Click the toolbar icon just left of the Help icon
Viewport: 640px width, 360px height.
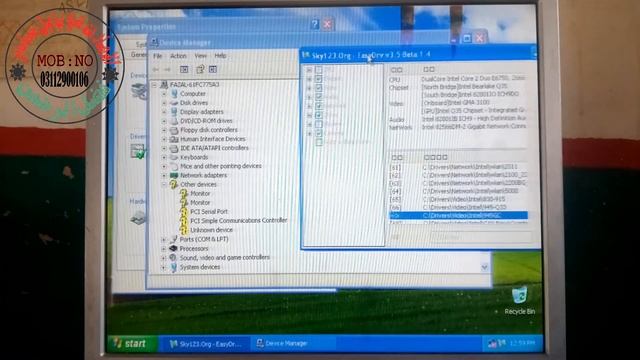click(x=184, y=69)
